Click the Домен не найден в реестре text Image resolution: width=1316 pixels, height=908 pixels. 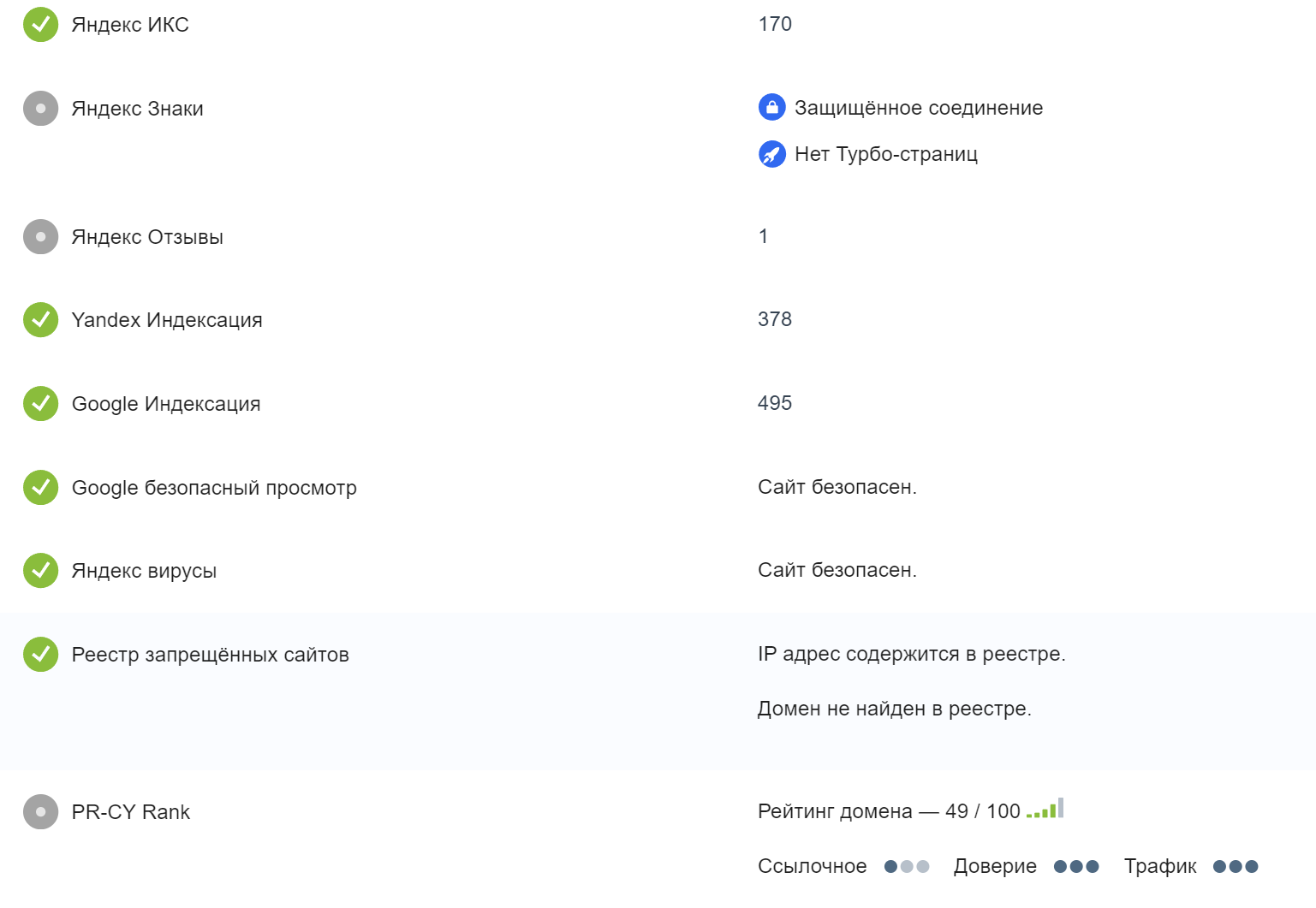click(x=895, y=709)
